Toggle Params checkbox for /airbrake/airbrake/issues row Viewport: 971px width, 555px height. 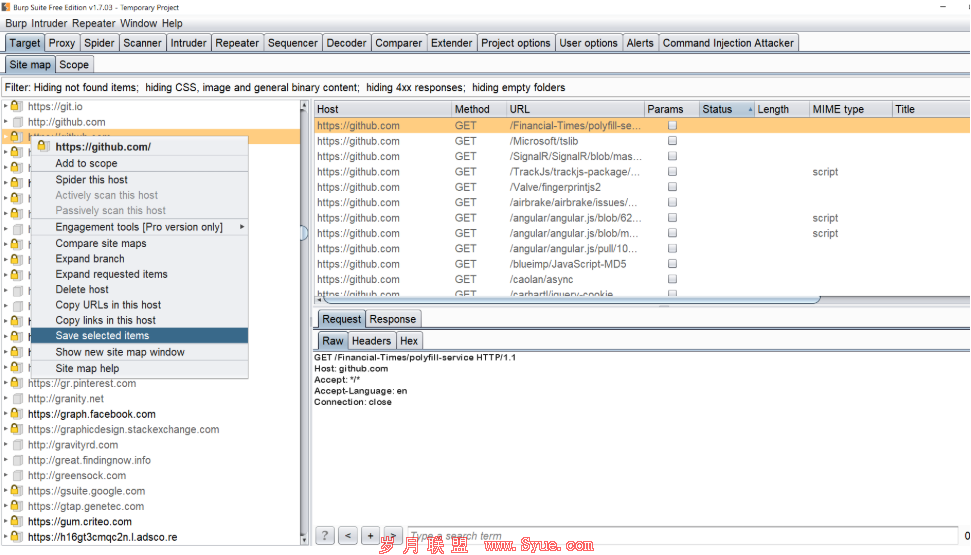(673, 203)
